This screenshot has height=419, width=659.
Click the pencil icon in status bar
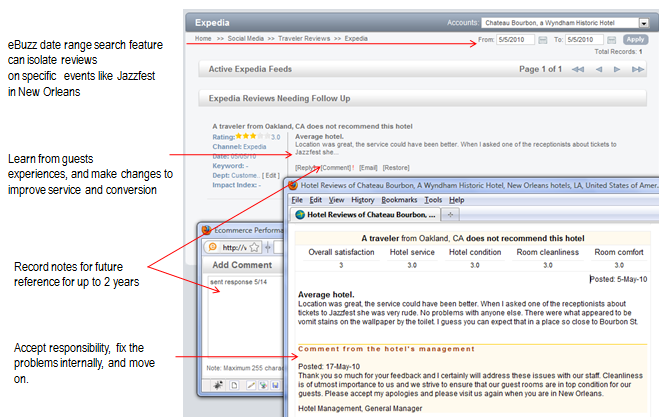tap(251, 385)
